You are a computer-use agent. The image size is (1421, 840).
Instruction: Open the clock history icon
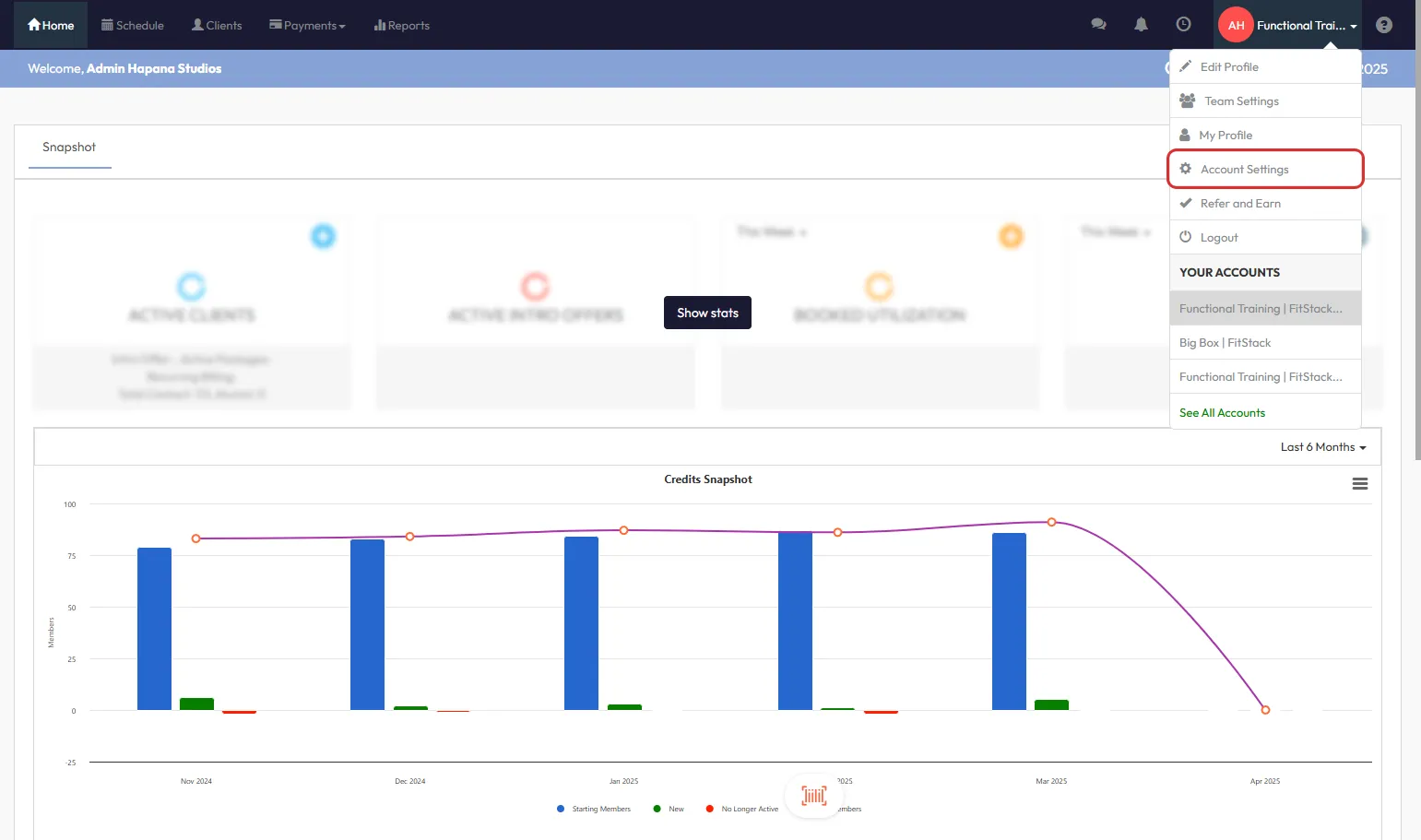[1183, 25]
